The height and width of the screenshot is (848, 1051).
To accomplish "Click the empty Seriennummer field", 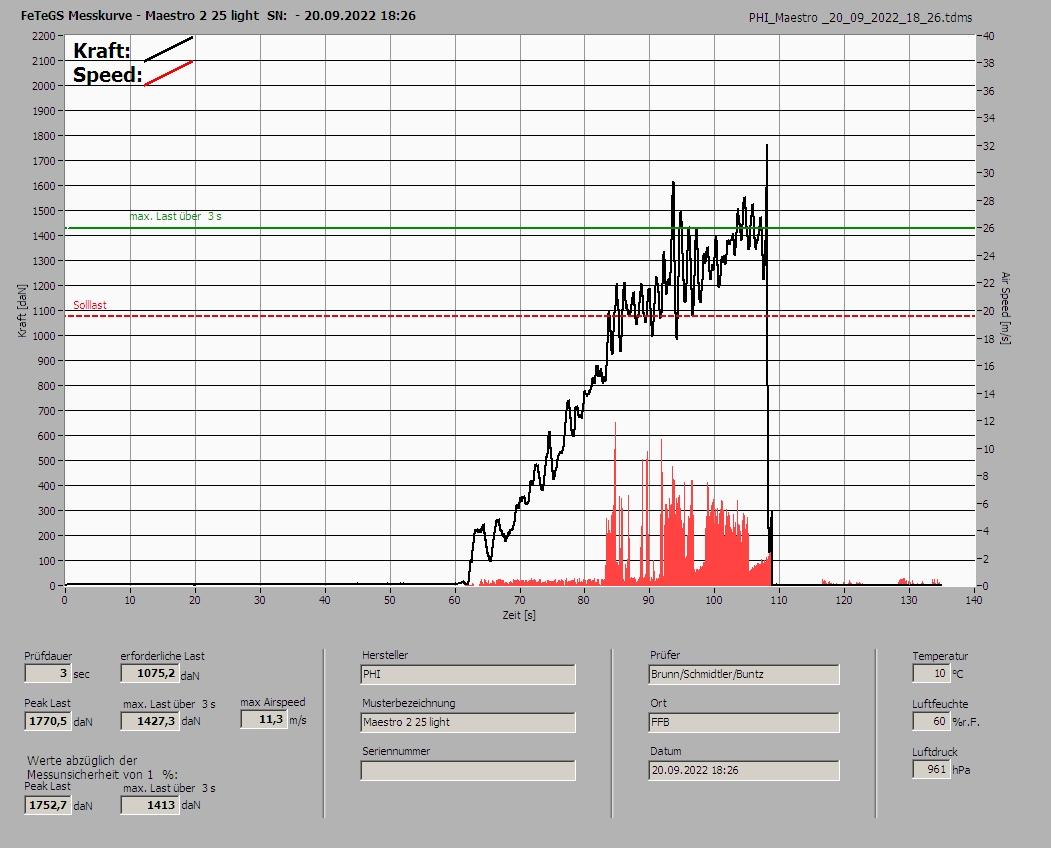I will coord(468,770).
